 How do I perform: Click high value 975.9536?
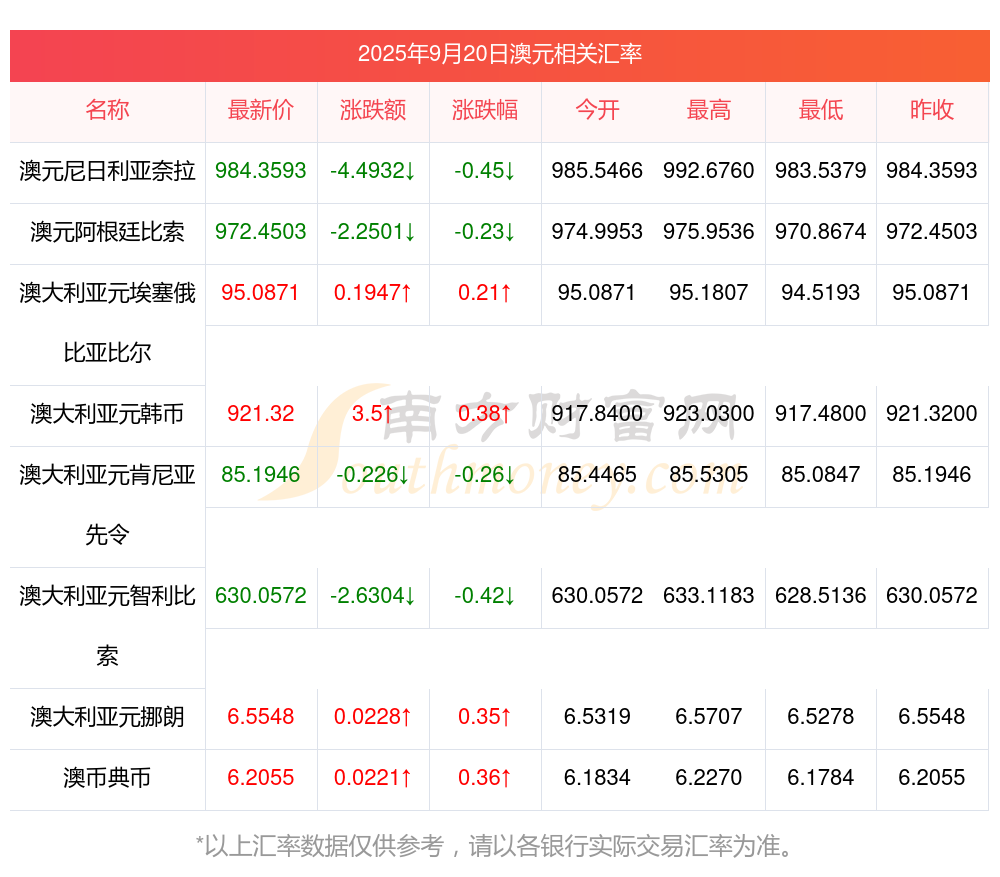tap(709, 232)
